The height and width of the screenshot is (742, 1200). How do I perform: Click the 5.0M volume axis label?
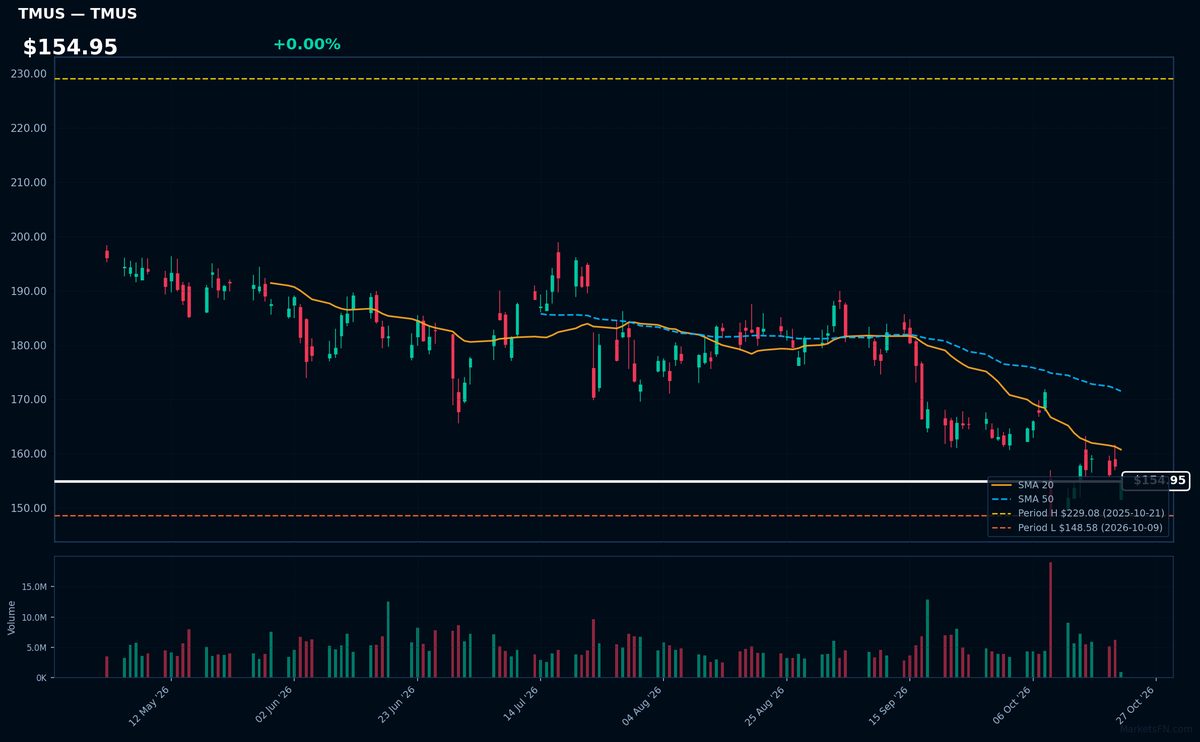tap(35, 647)
